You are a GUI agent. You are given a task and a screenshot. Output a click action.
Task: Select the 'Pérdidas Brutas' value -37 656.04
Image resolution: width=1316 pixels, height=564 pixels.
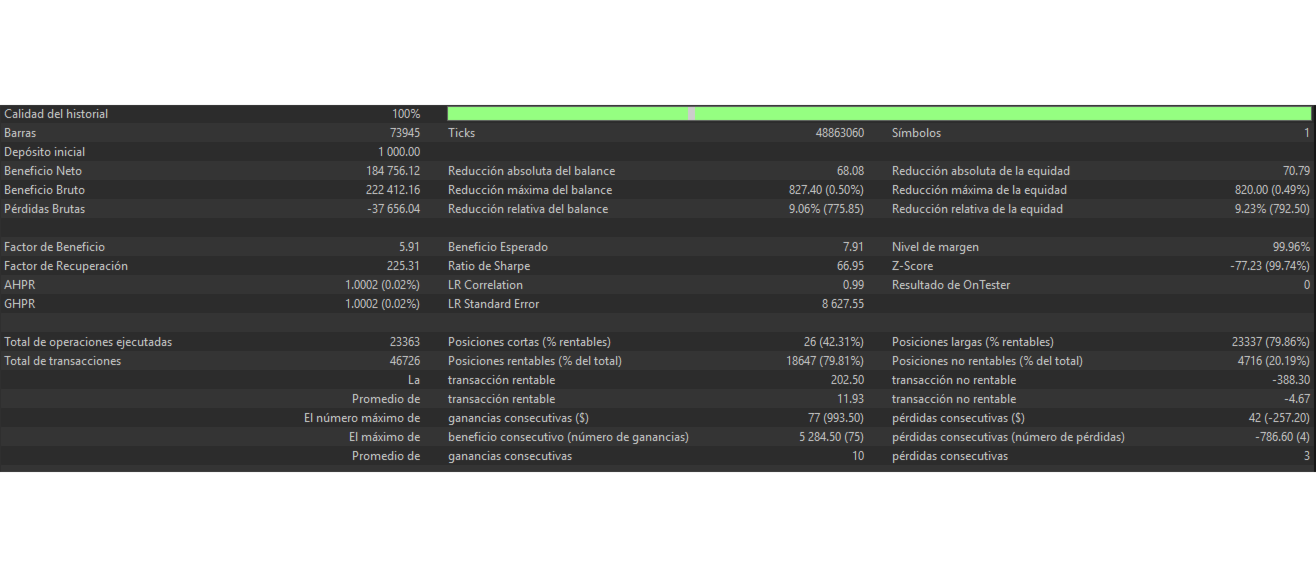tap(394, 209)
